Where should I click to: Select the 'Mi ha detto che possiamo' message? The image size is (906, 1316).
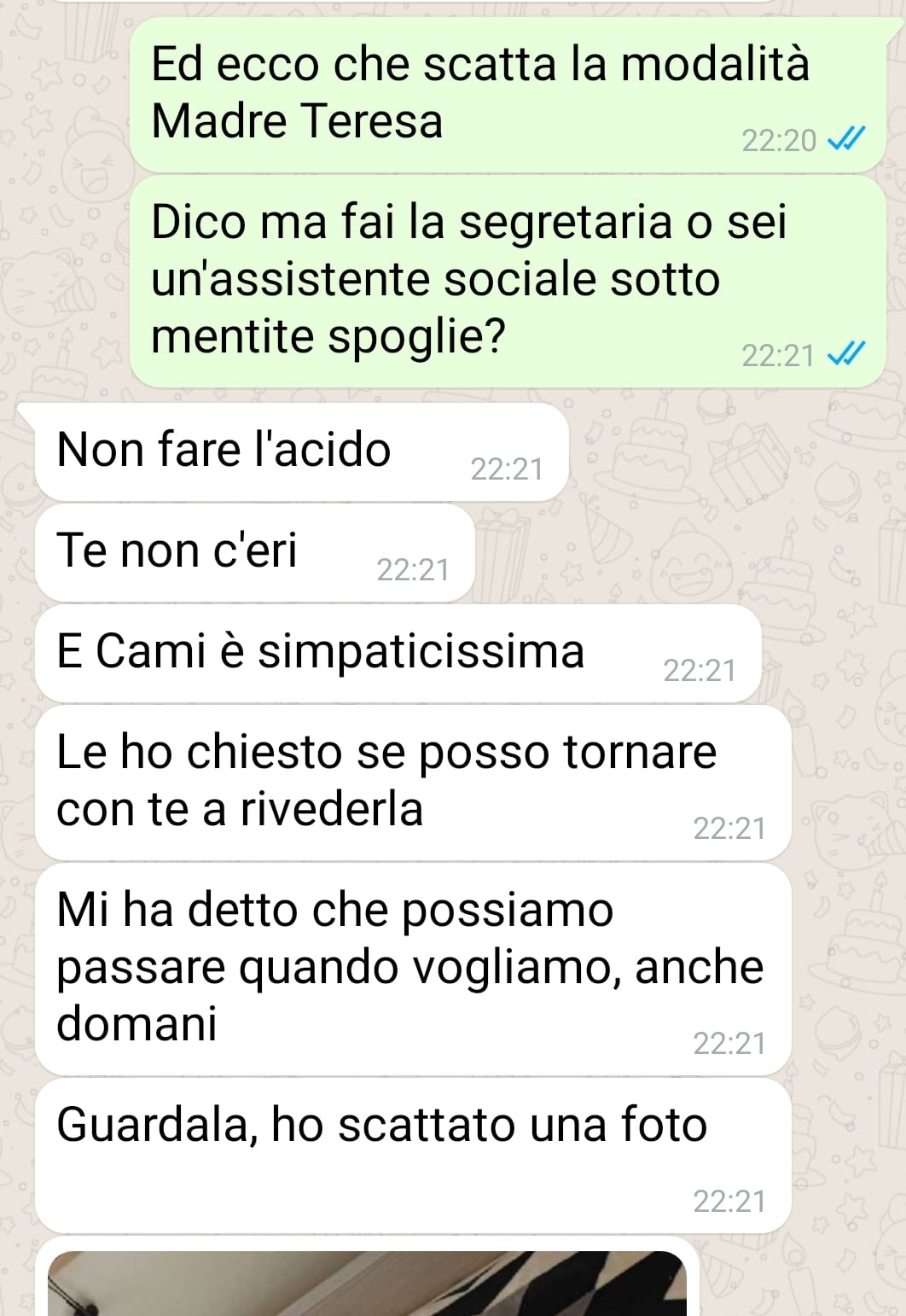click(414, 969)
